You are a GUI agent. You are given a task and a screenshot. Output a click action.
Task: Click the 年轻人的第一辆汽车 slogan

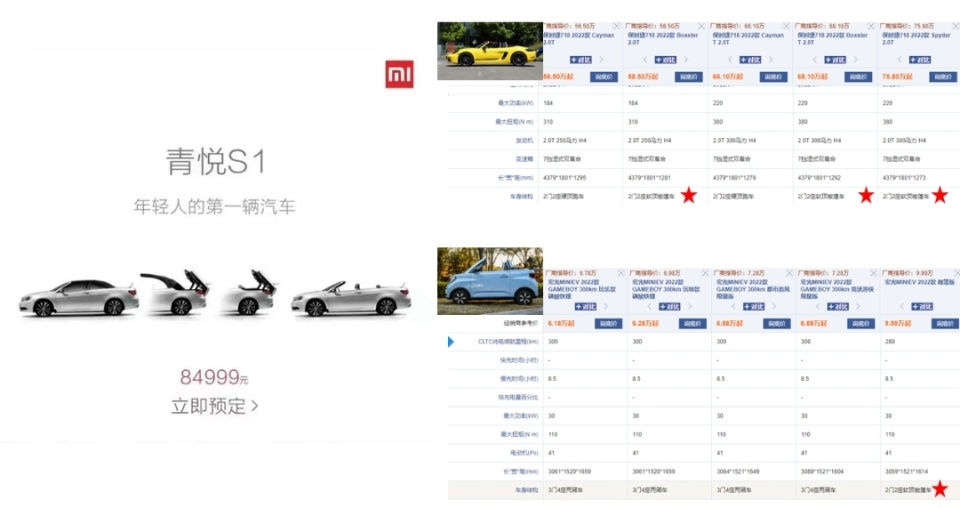tap(214, 206)
